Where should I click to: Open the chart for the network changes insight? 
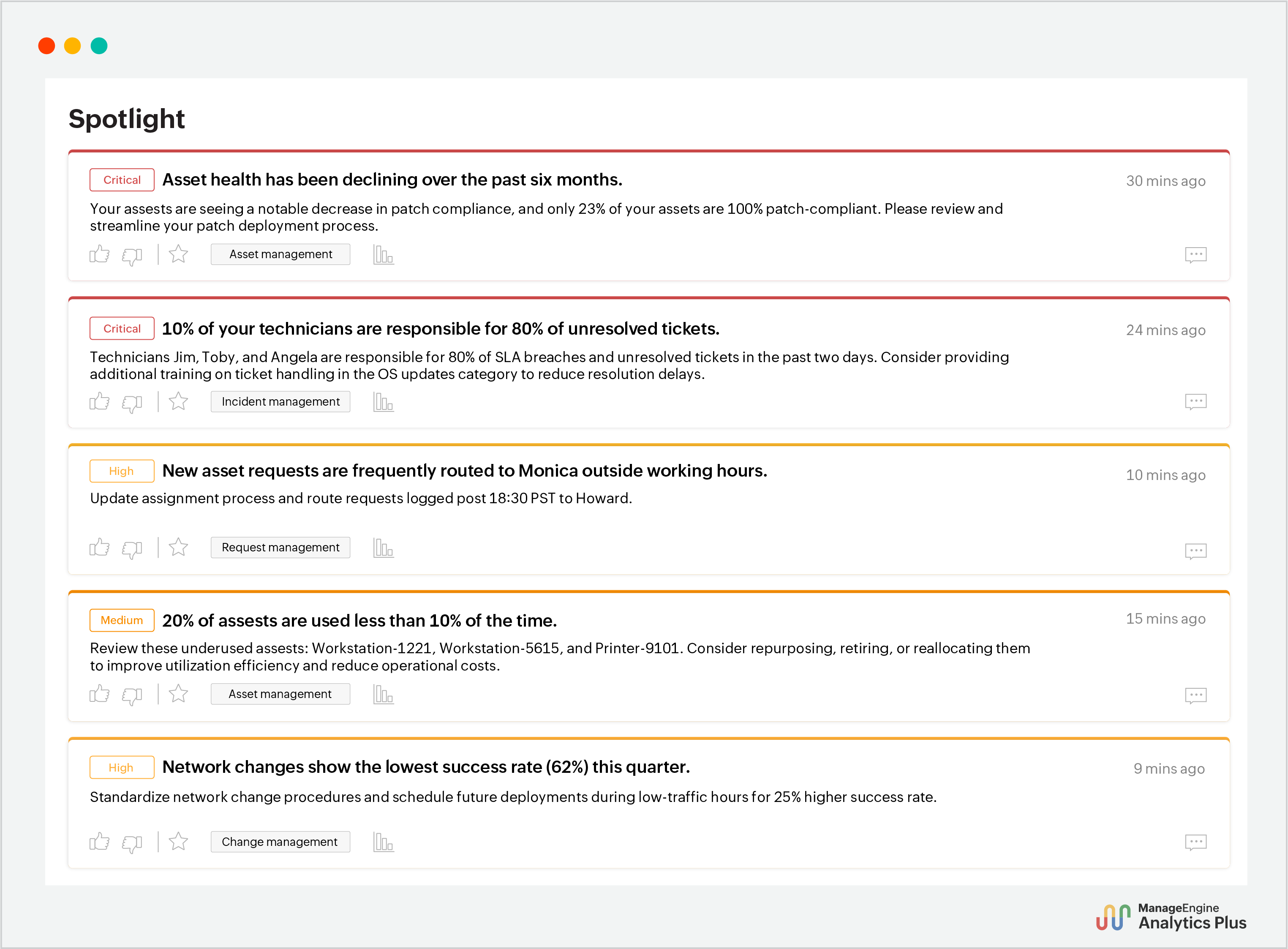click(383, 842)
